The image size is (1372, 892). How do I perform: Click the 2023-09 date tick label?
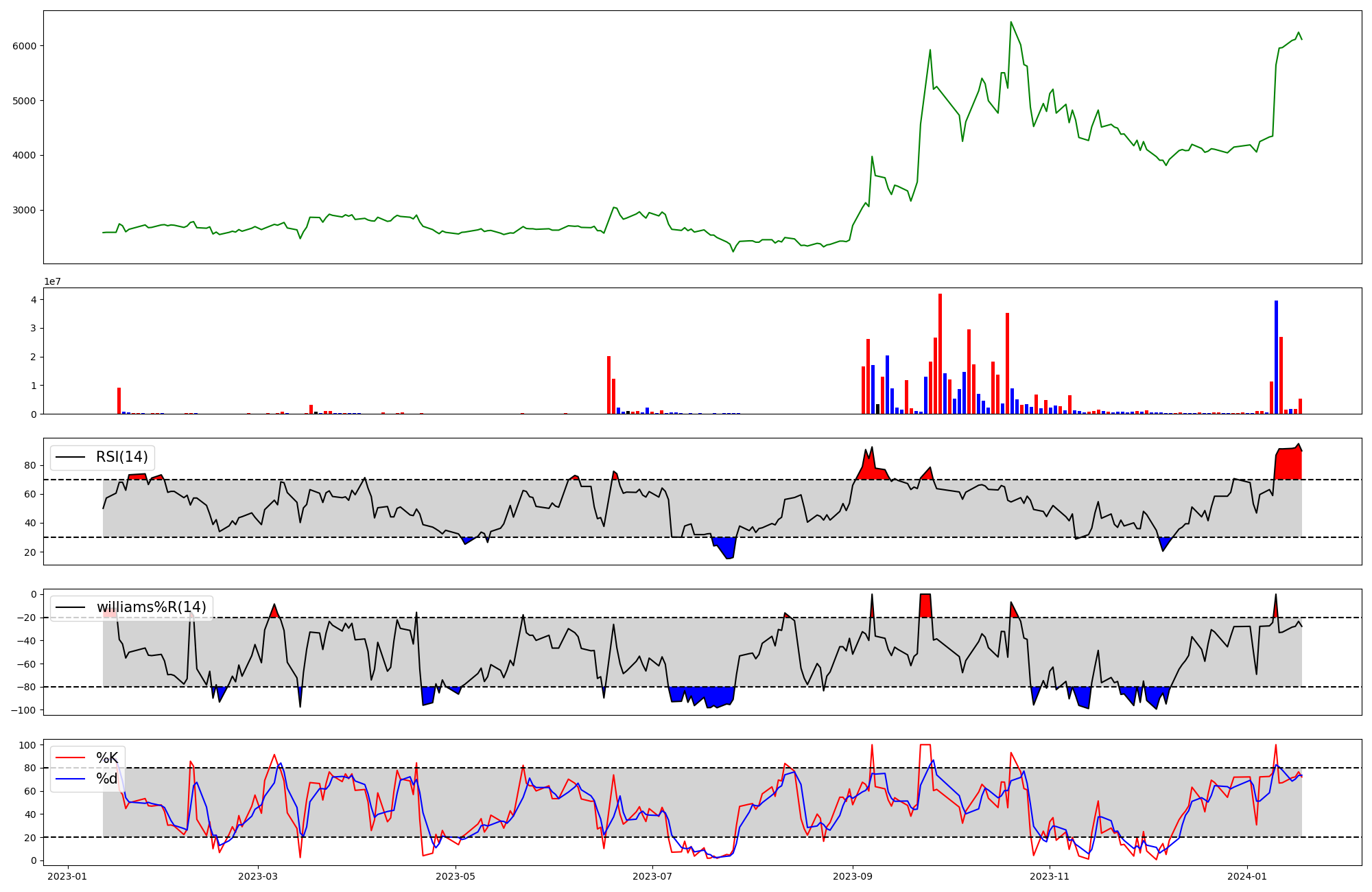coord(853,876)
